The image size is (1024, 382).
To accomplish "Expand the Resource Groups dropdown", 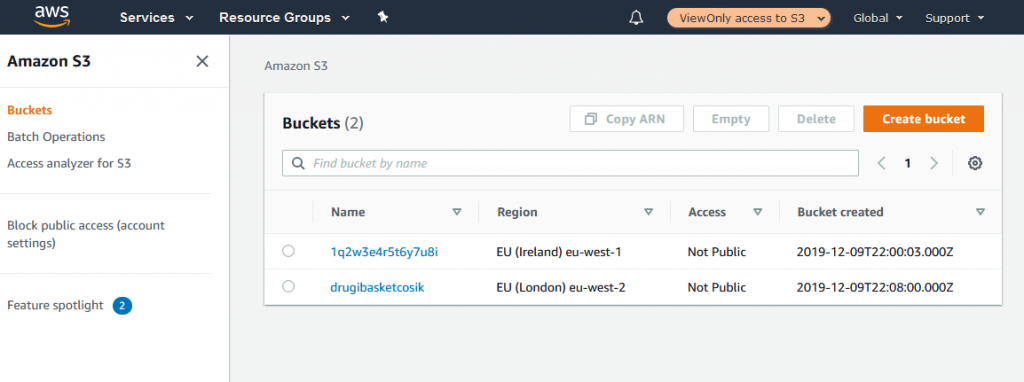I will click(x=285, y=18).
